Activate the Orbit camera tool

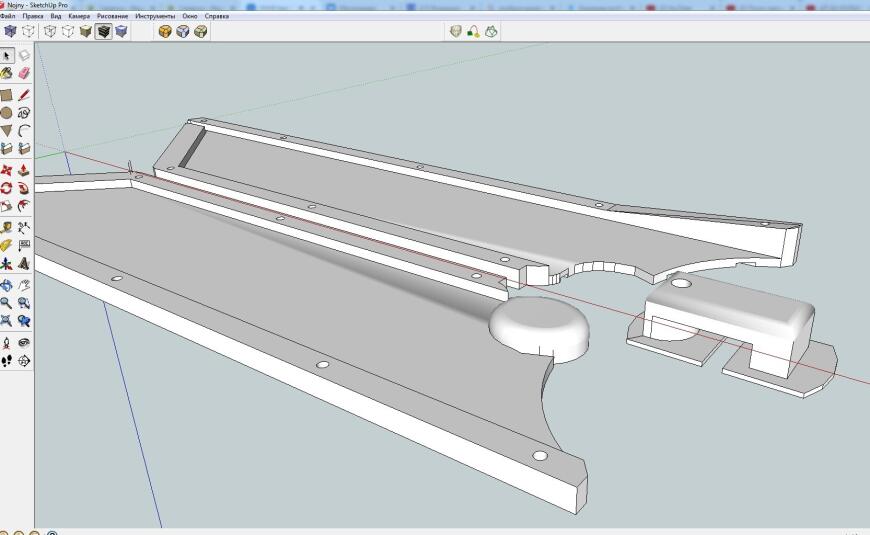pyautogui.click(x=7, y=284)
